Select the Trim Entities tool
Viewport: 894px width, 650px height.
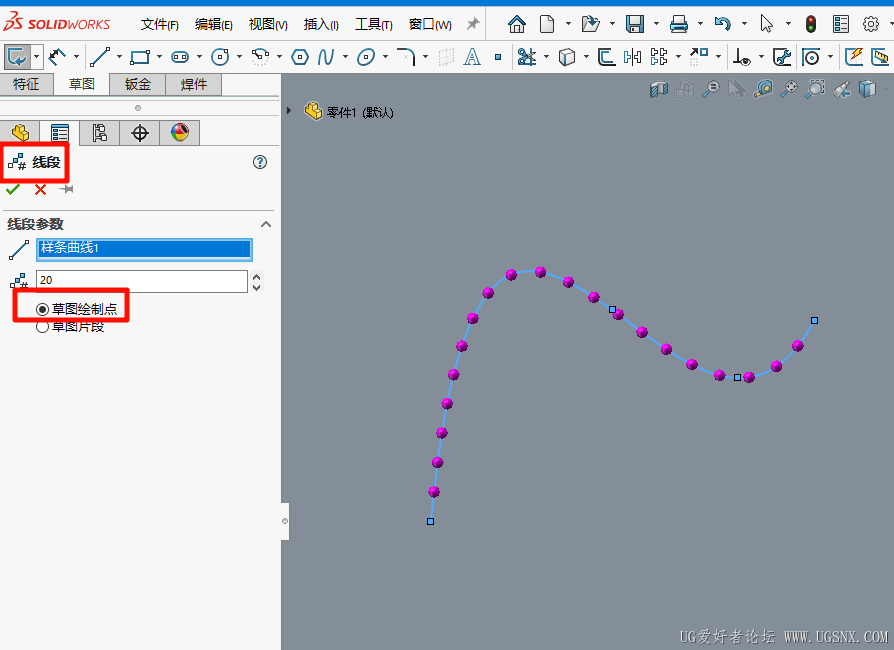(526, 57)
